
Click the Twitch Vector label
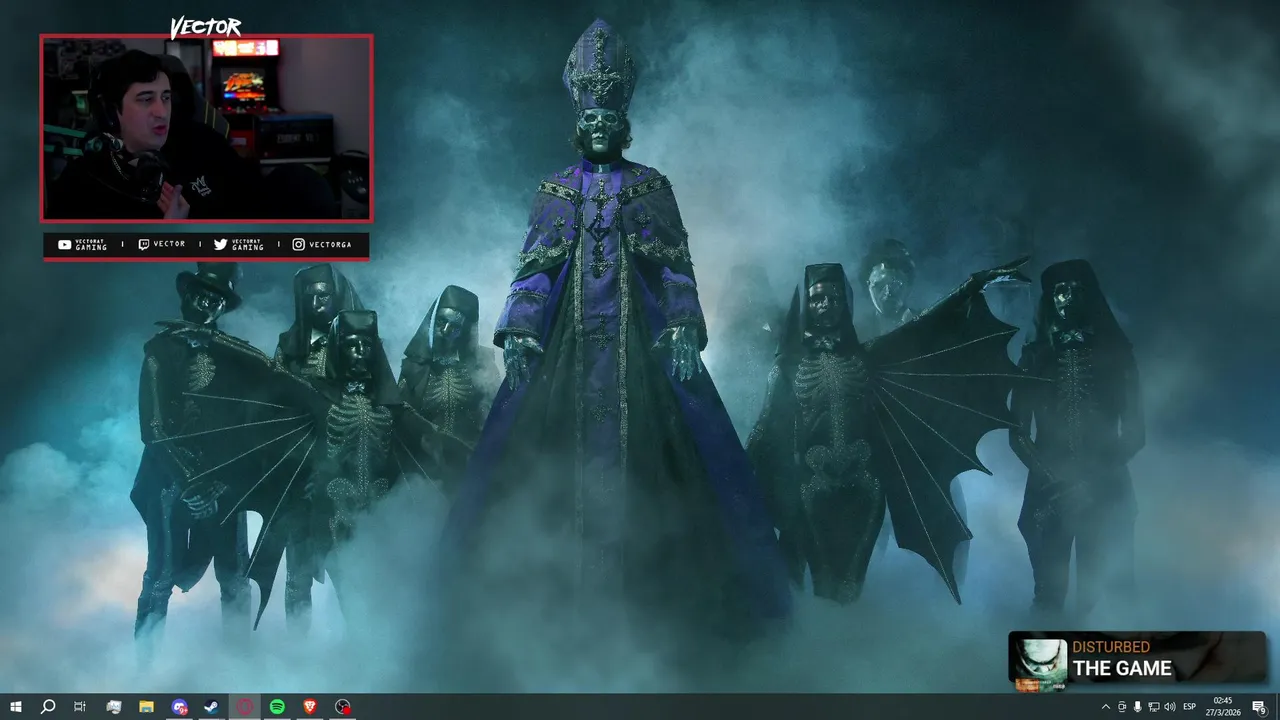click(161, 244)
